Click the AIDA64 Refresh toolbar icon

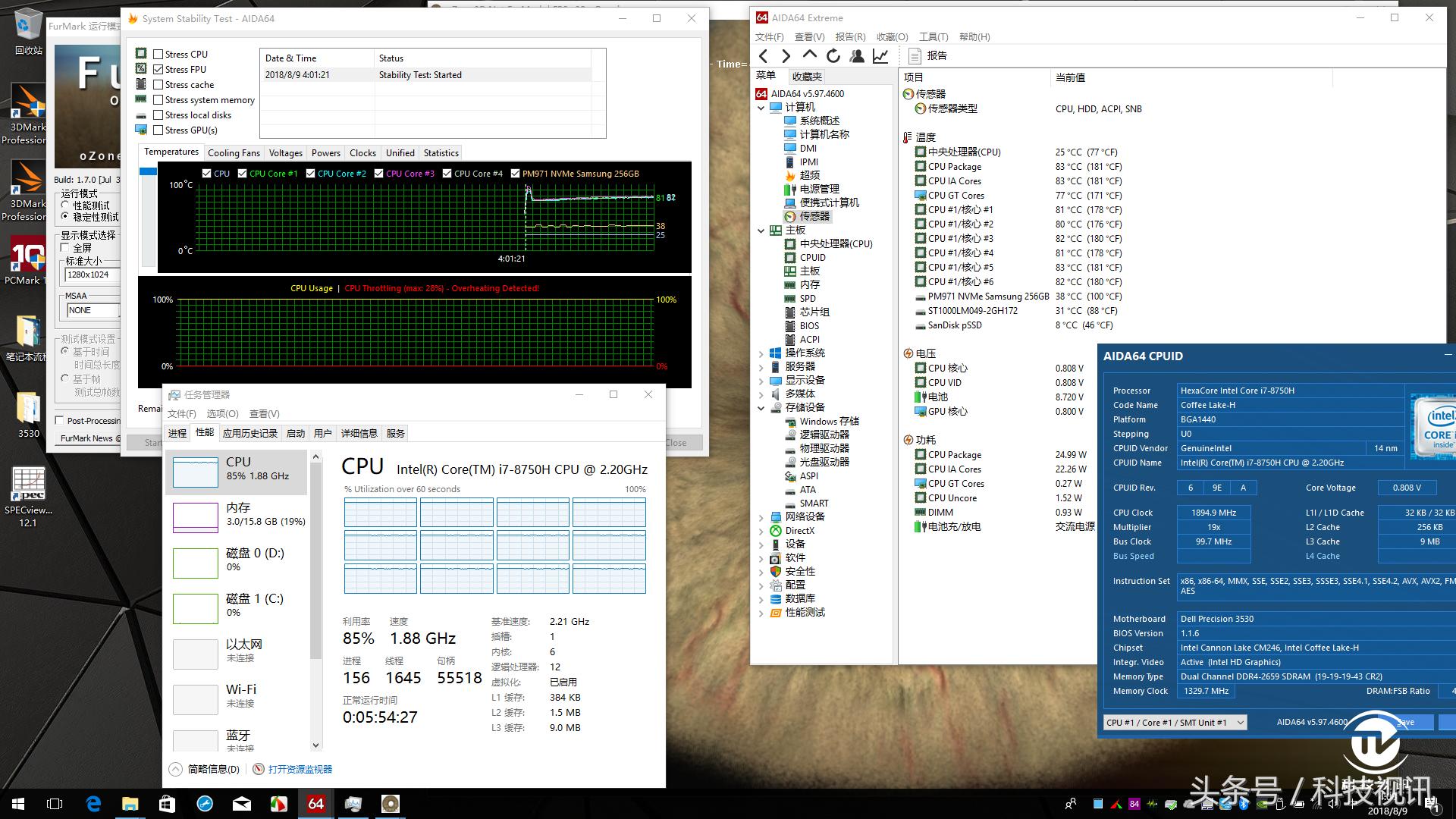[x=833, y=55]
